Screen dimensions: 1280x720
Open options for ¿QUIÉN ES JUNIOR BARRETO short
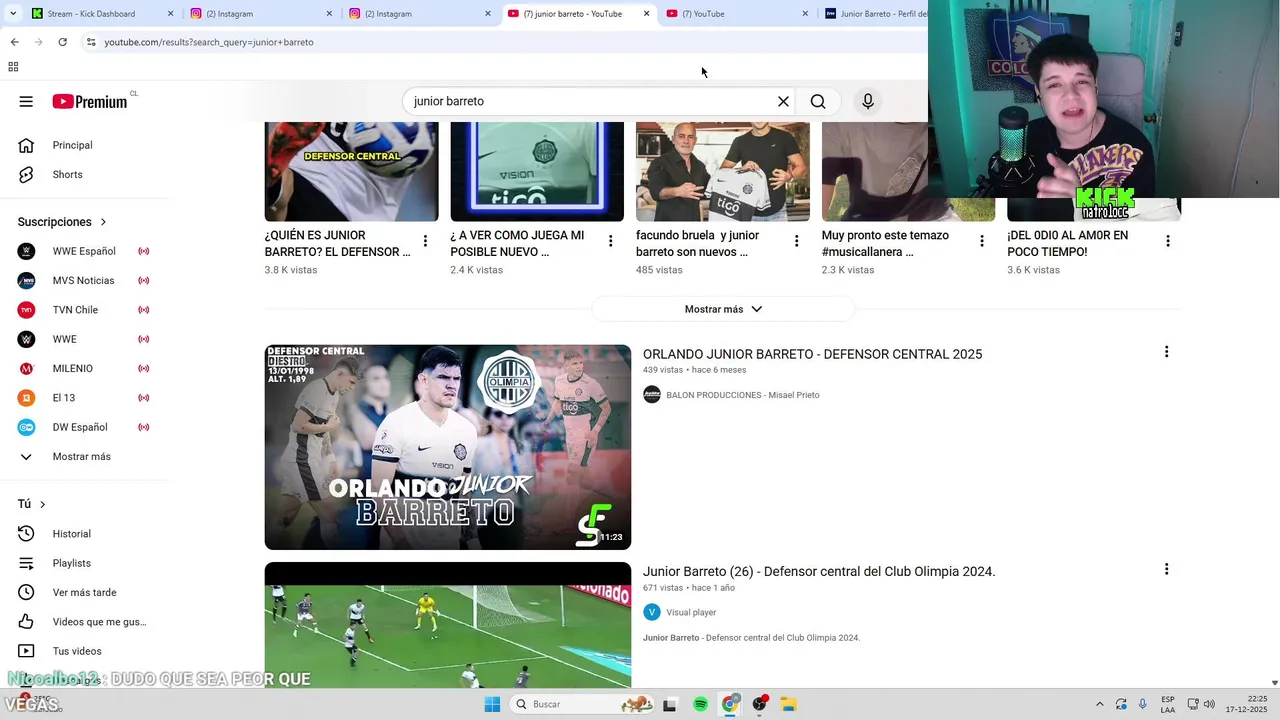425,241
